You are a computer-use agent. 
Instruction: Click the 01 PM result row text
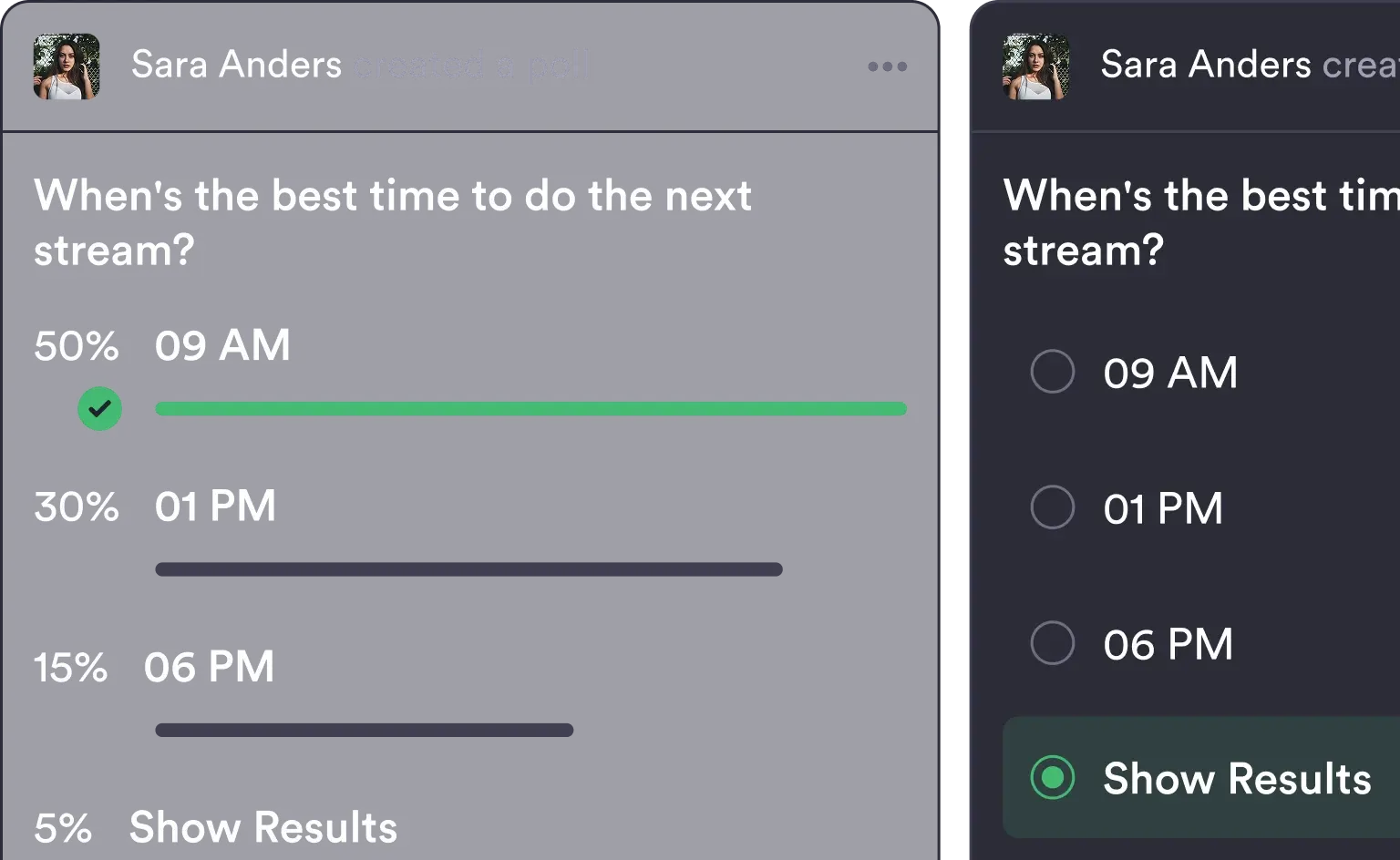pos(215,507)
